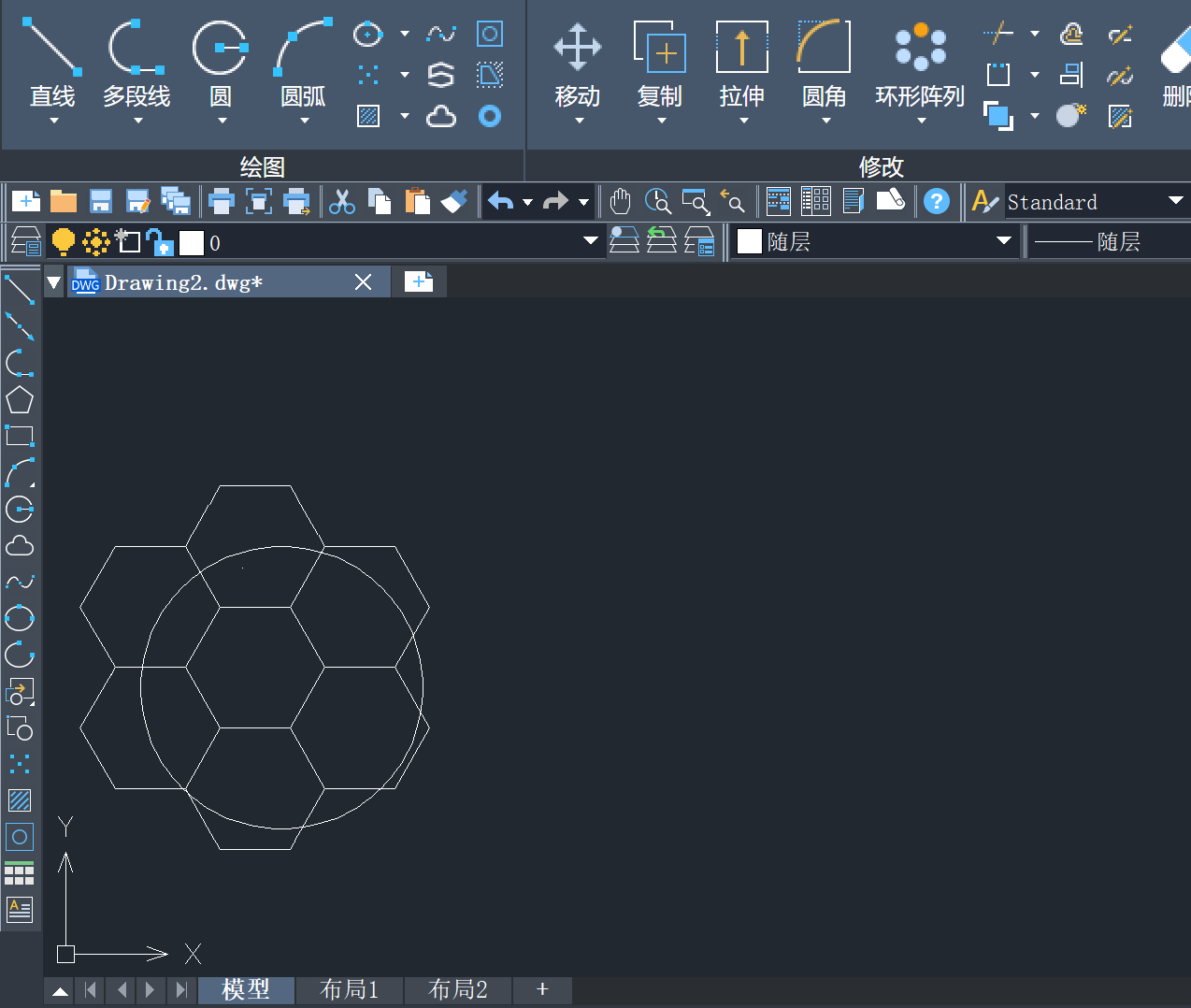1191x1008 pixels.
Task: Toggle layer viewport freeze icon
Action: (x=127, y=242)
